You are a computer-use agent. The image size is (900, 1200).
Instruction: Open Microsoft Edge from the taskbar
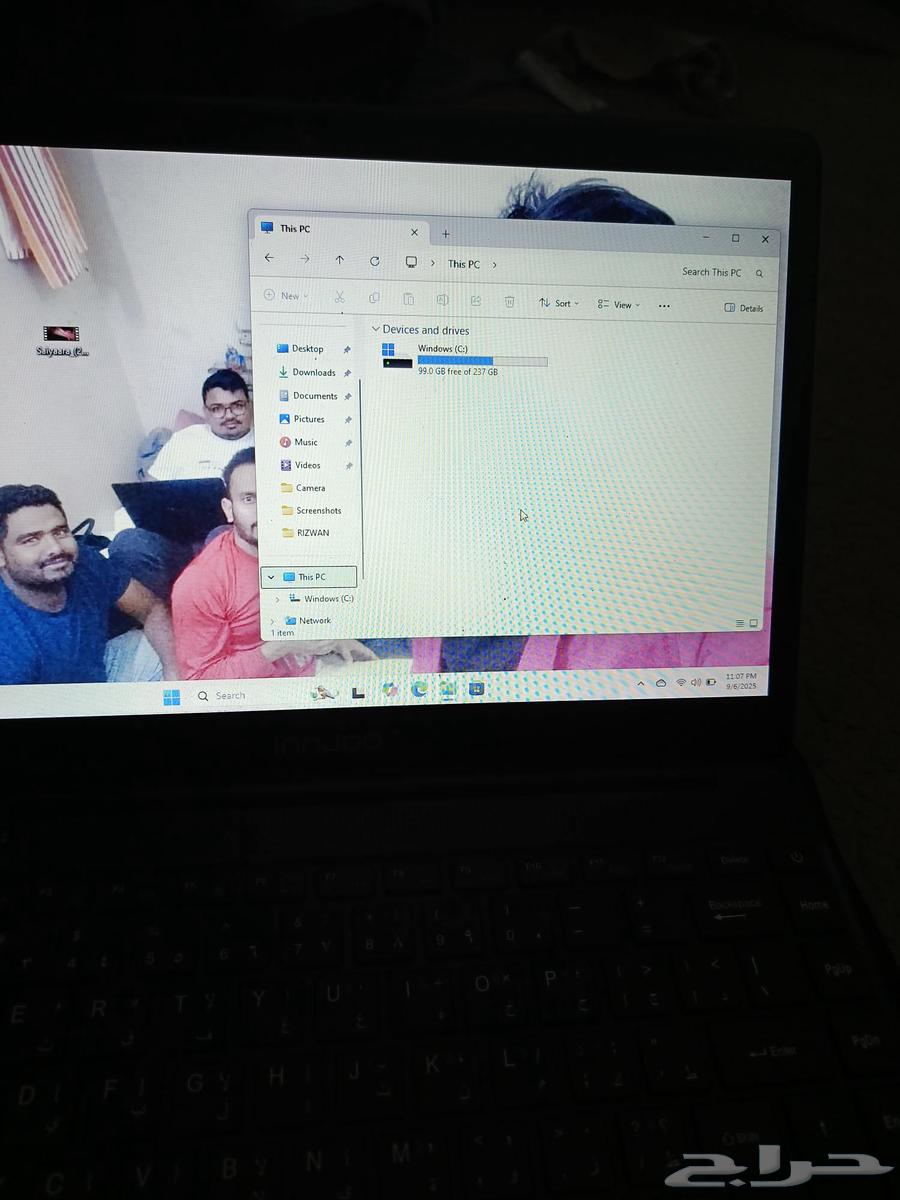pos(418,690)
